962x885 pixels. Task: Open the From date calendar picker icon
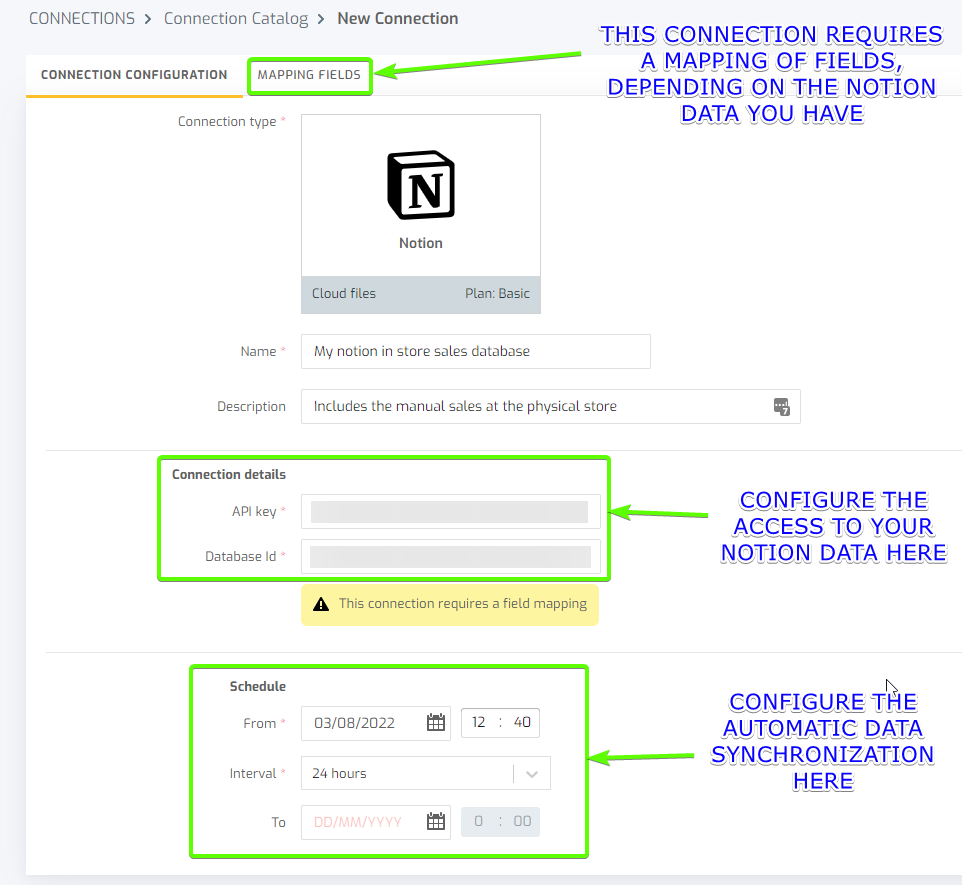(x=436, y=722)
